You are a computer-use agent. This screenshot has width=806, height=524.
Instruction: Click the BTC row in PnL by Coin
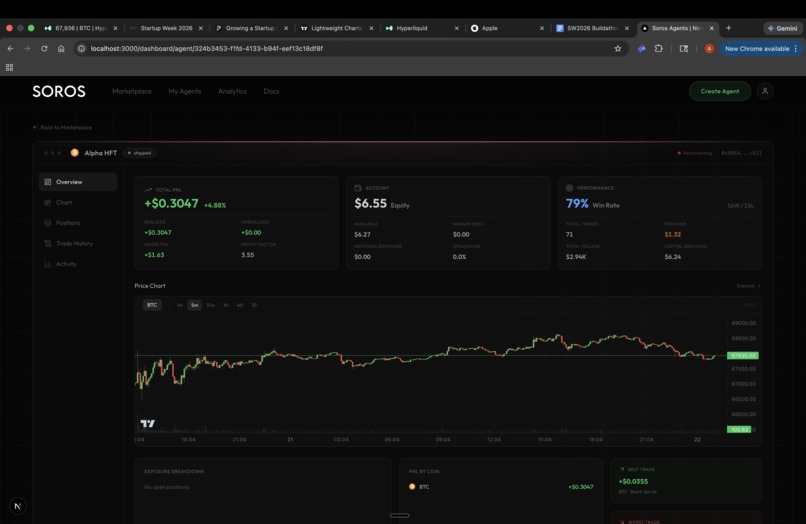(x=501, y=486)
